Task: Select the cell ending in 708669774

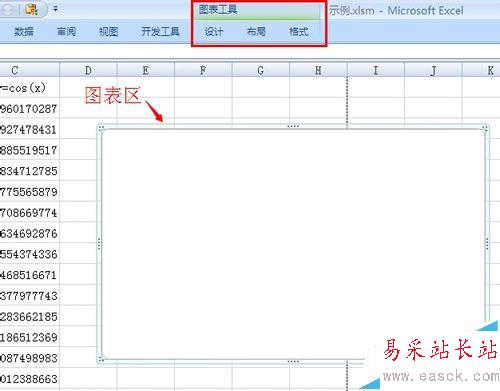Action: pos(29,212)
